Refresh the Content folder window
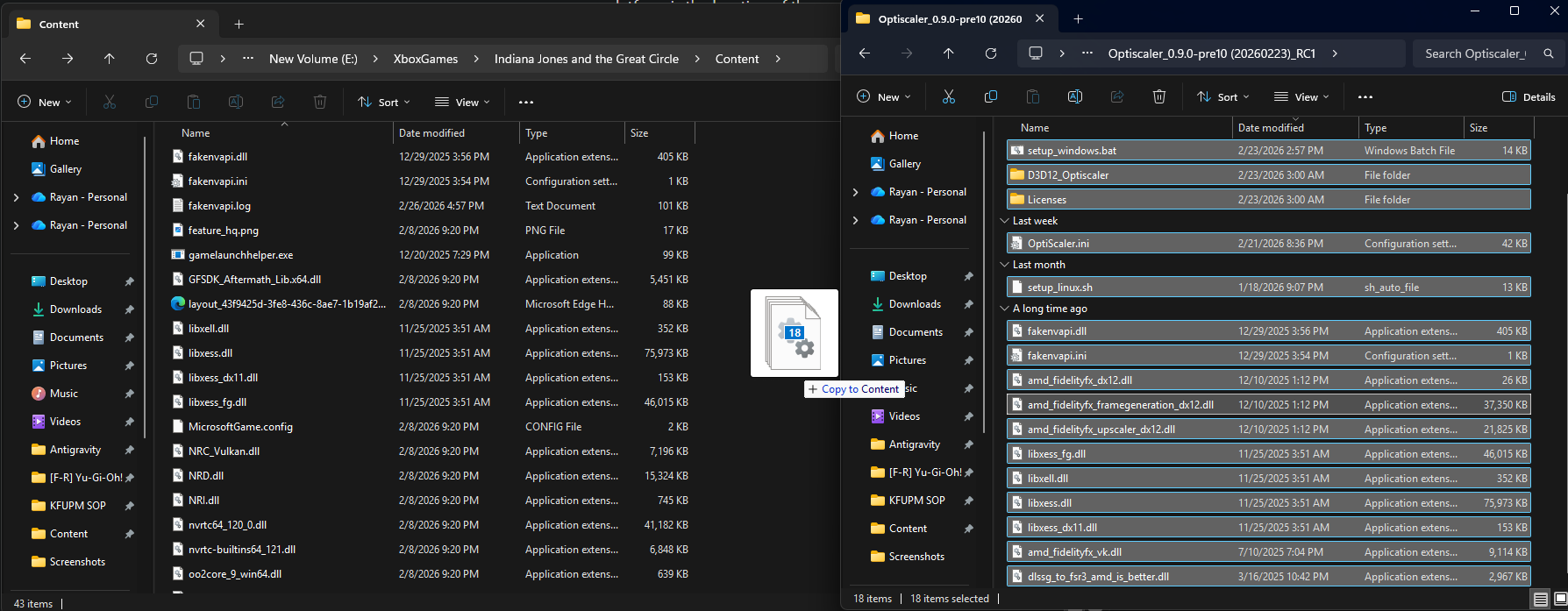This screenshot has width=1568, height=611. [152, 59]
